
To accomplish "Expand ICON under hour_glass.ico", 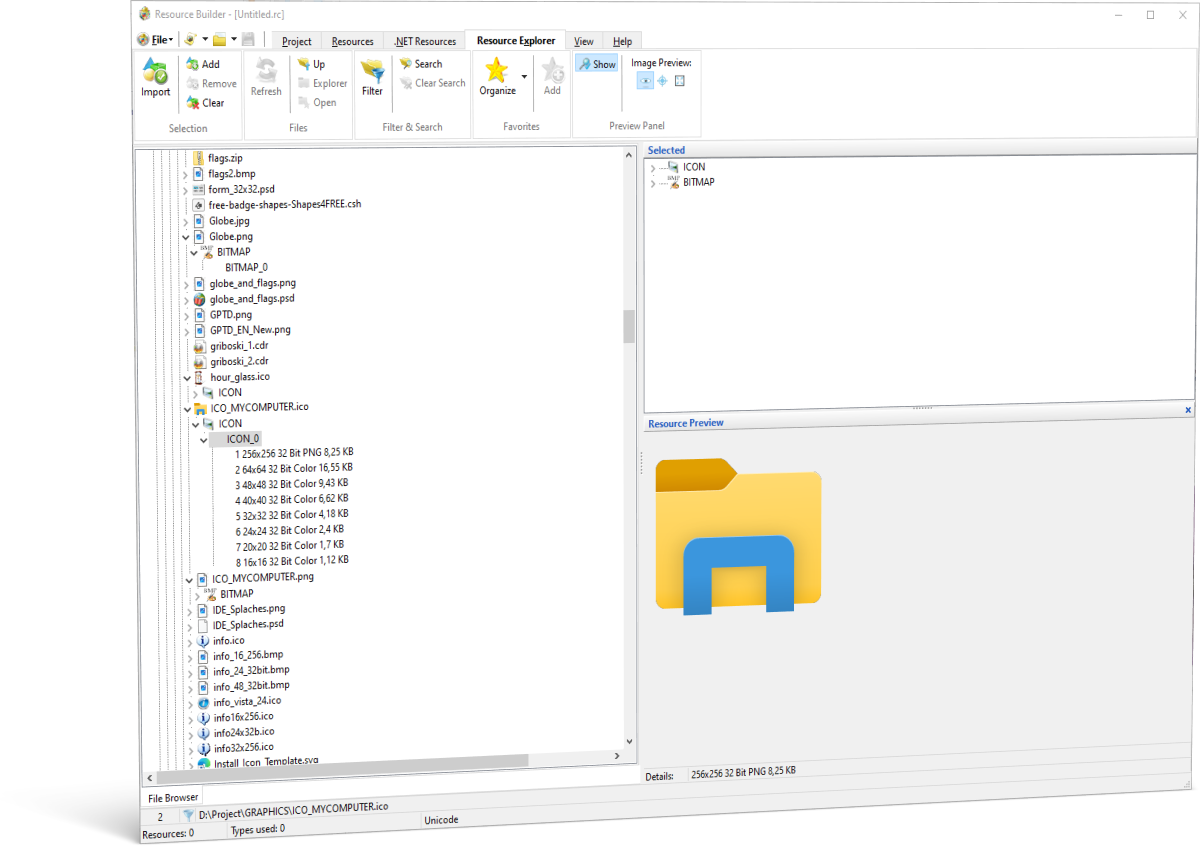I will [x=195, y=393].
